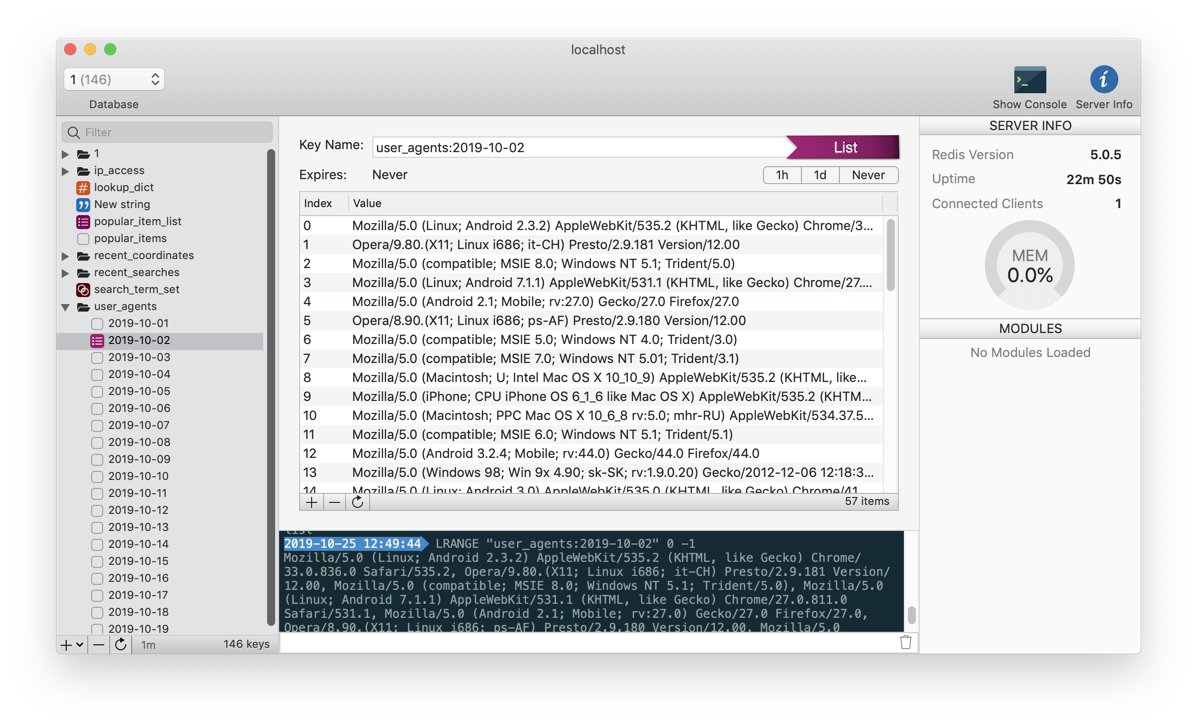The width and height of the screenshot is (1197, 728).
Task: Remove the list item with minus button
Action: [x=334, y=502]
